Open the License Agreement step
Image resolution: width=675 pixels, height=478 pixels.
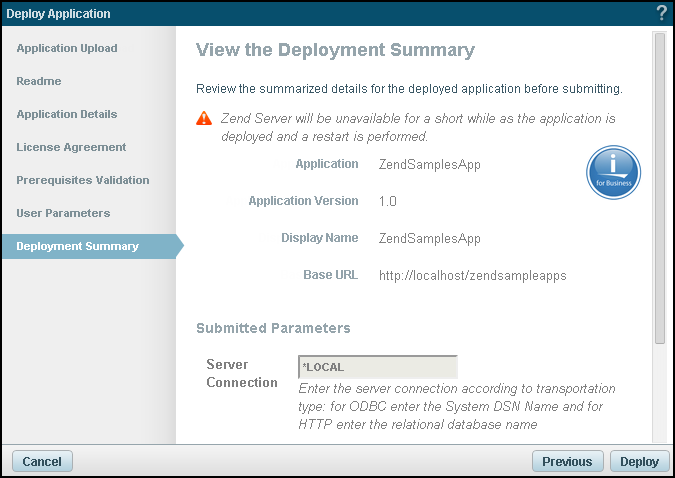[71, 147]
